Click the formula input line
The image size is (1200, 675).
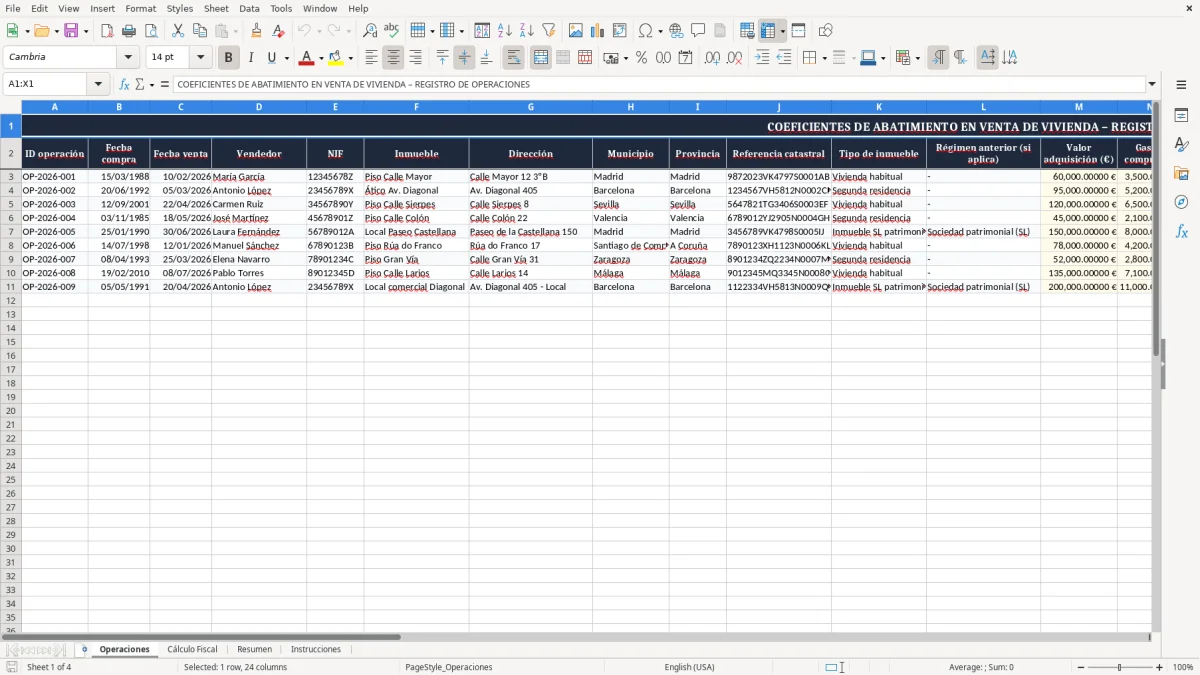pos(658,84)
